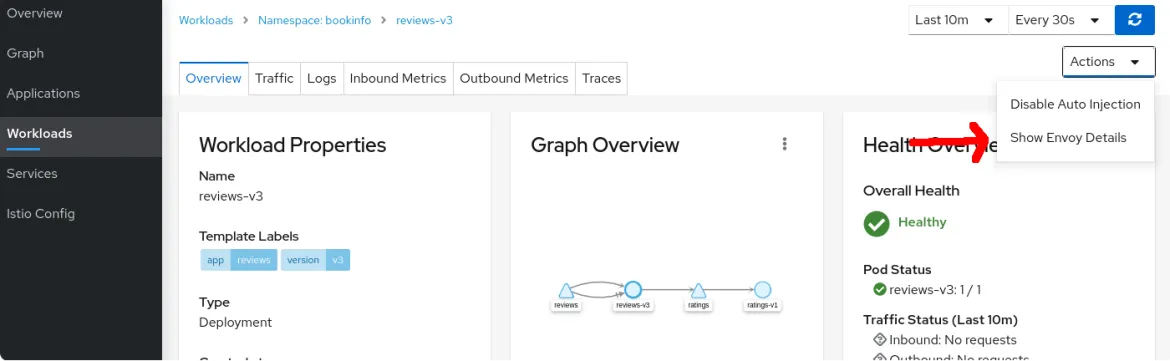Click the pod status check icon

[879, 289]
